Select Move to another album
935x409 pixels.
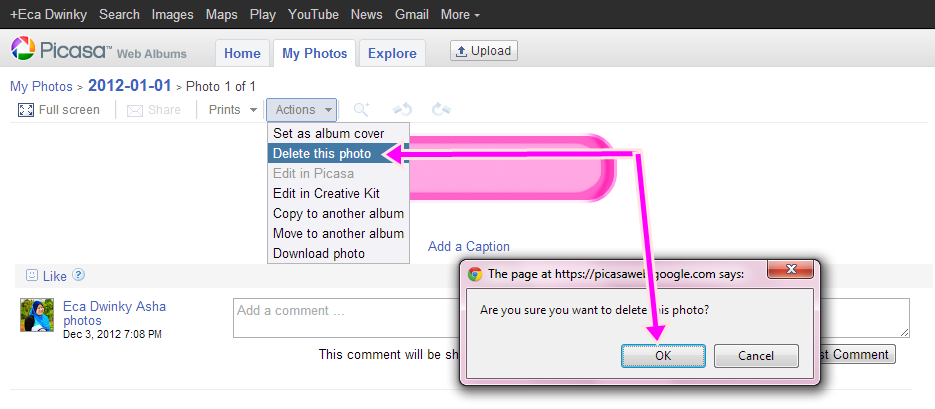pyautogui.click(x=338, y=233)
